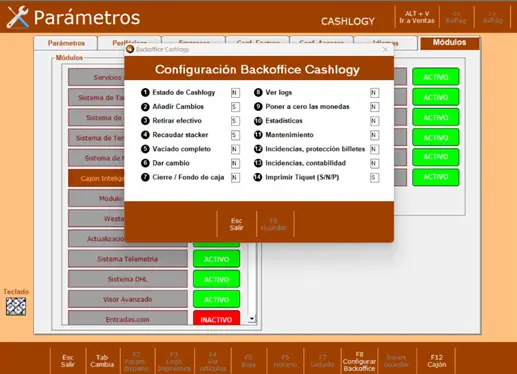
Task: Click the modules list scrollbar down arrow
Action: coord(252,319)
